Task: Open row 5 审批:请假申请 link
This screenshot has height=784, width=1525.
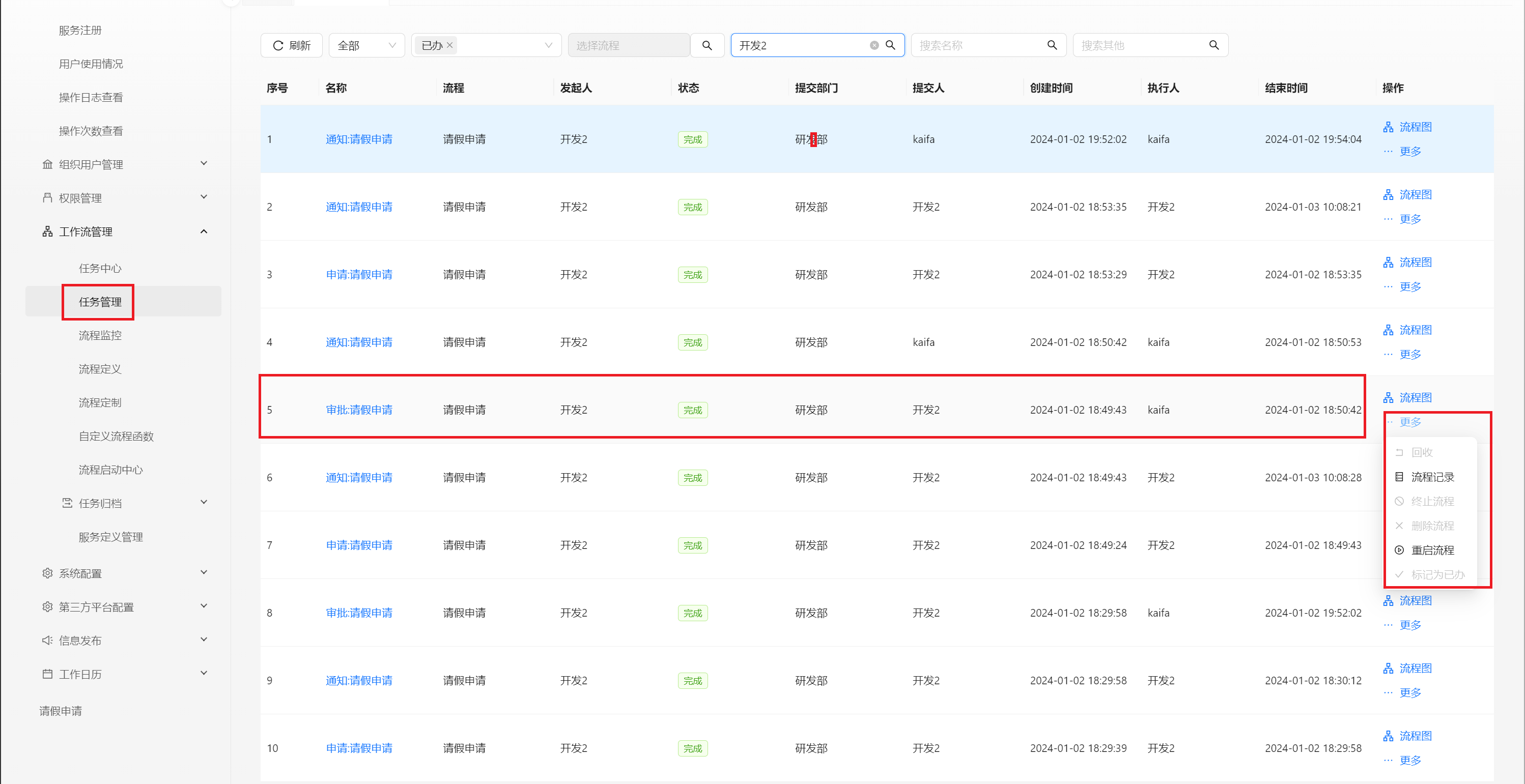Action: pyautogui.click(x=359, y=410)
